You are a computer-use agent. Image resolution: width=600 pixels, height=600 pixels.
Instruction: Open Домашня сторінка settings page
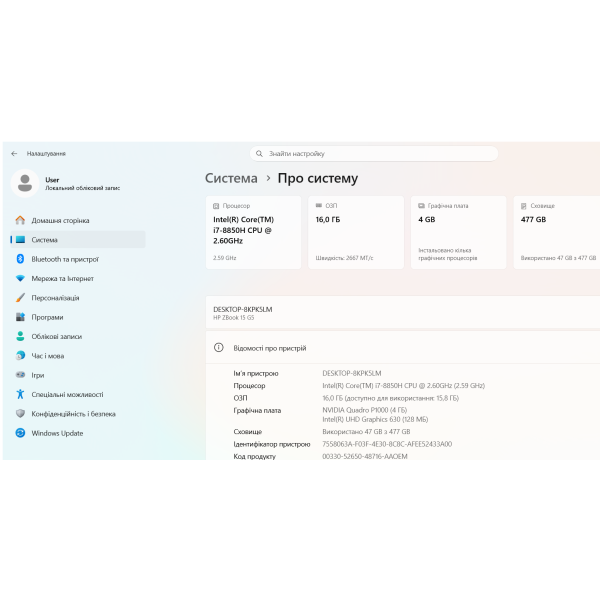pos(78,220)
